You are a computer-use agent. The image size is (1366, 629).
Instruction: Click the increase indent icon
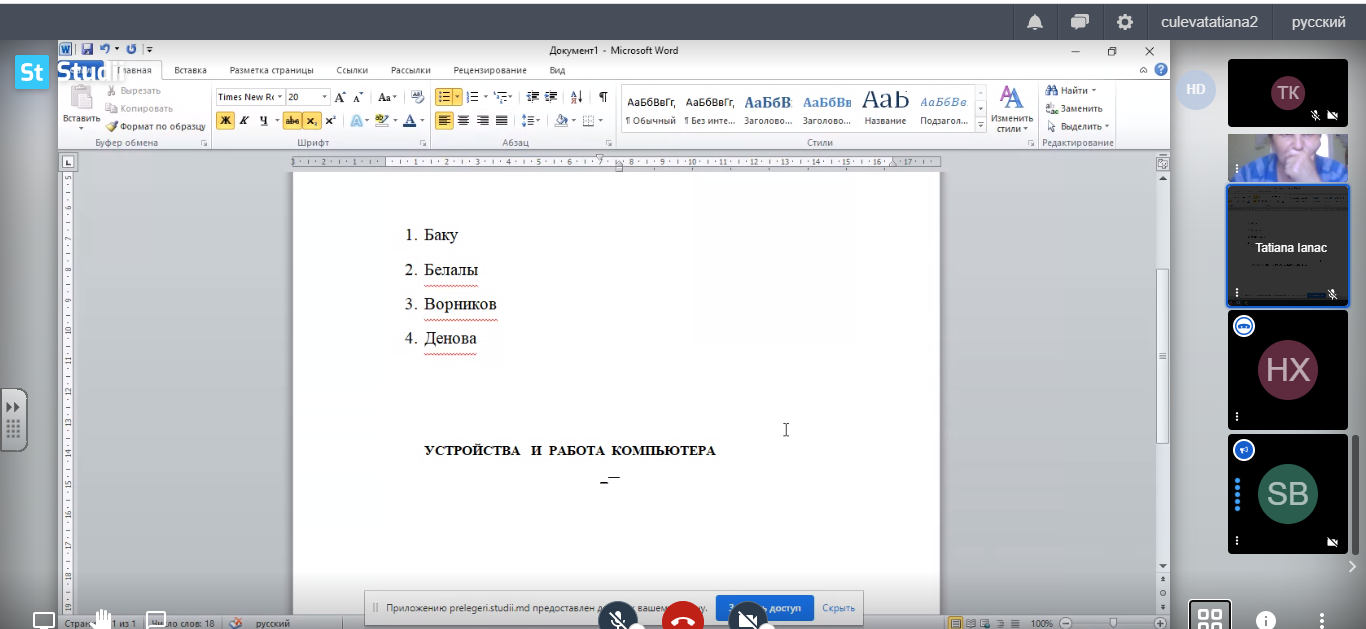click(x=551, y=97)
